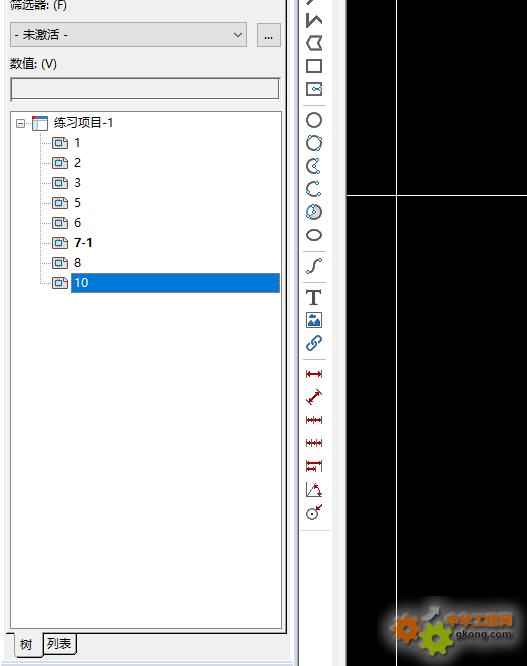Select the Text tool
The image size is (527, 666).
314,297
